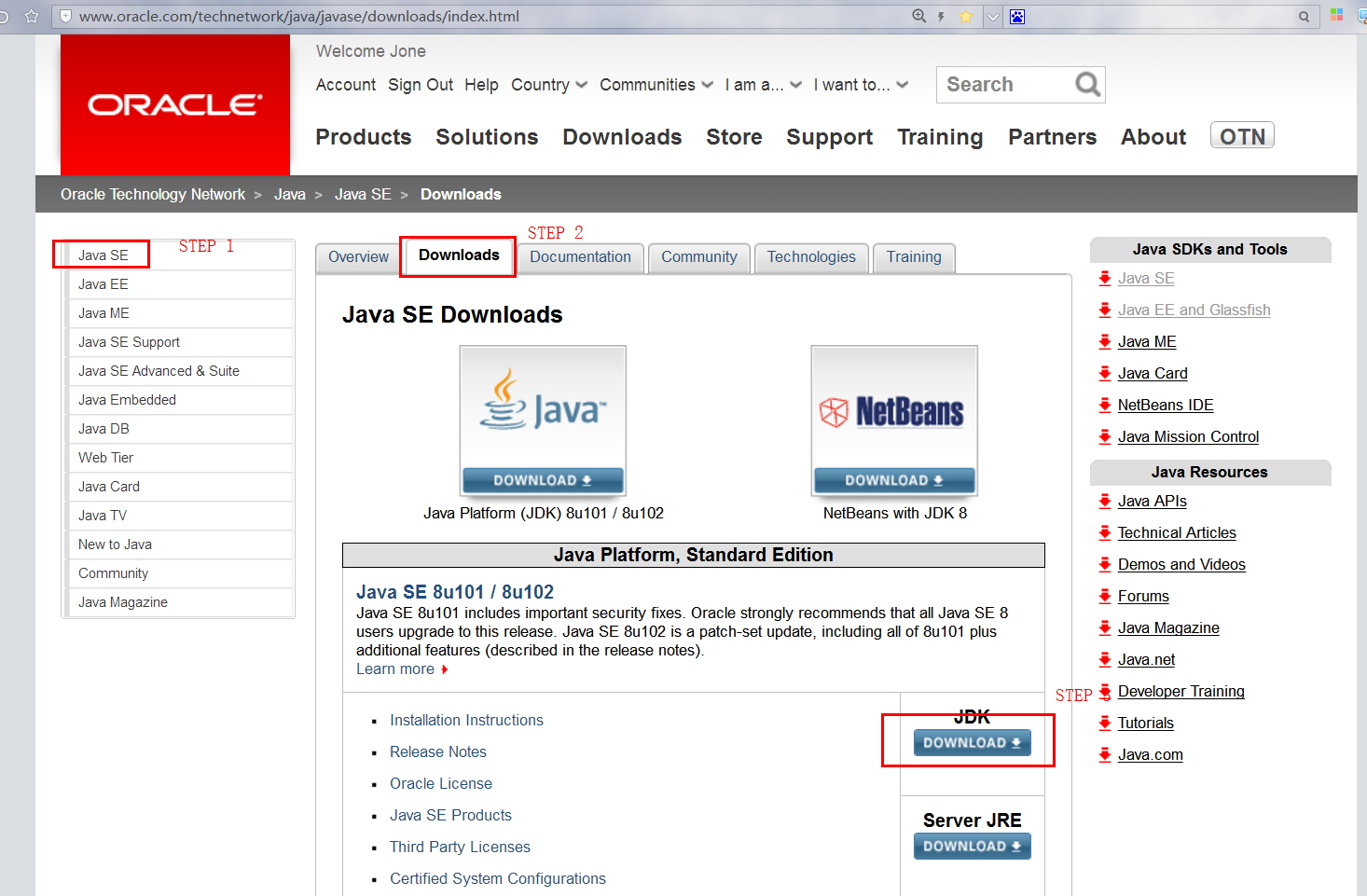Screen dimensions: 1367x896
Task: Click the yellow star bookmark icon
Action: 966,16
